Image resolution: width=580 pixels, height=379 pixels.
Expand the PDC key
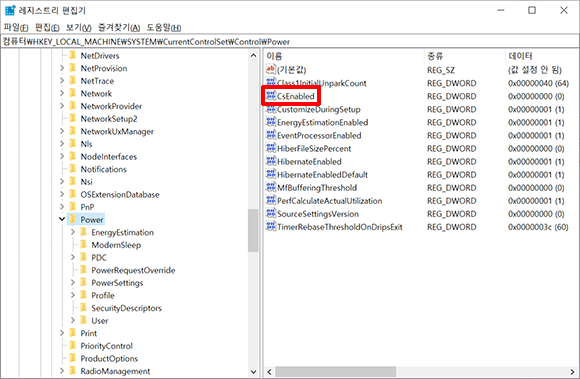click(x=72, y=257)
